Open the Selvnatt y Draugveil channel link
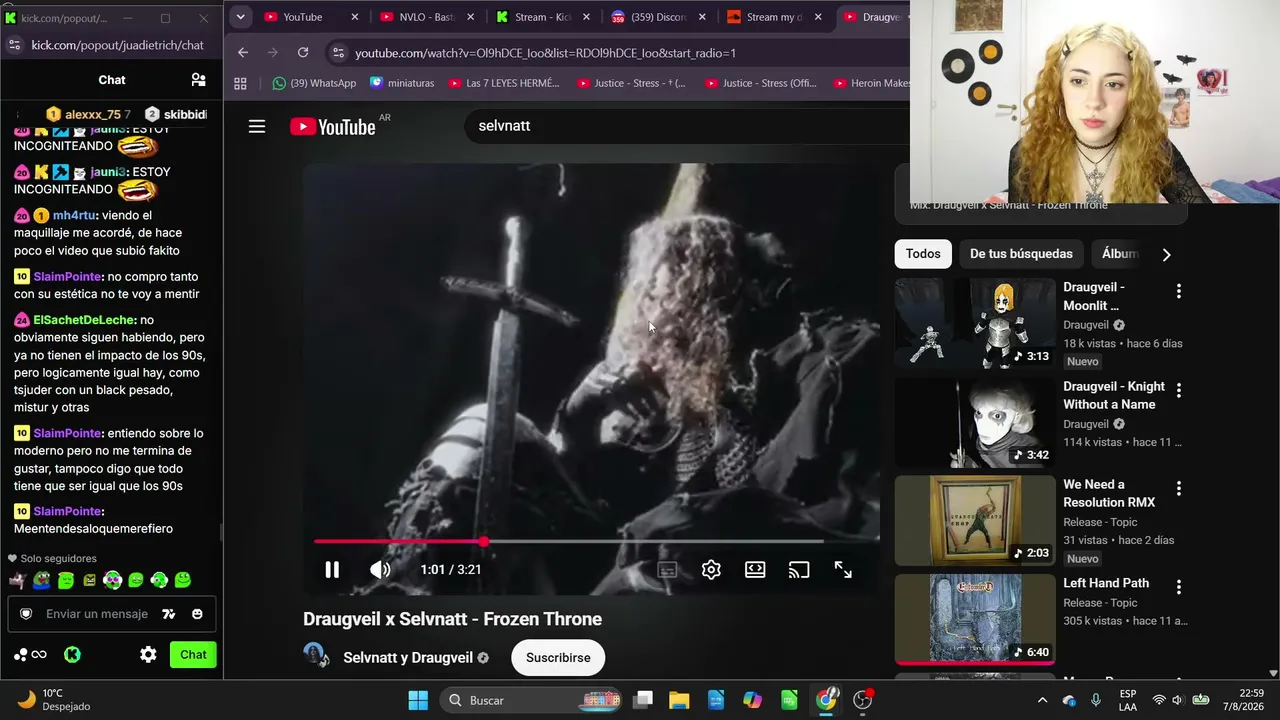1280x720 pixels. coord(408,658)
